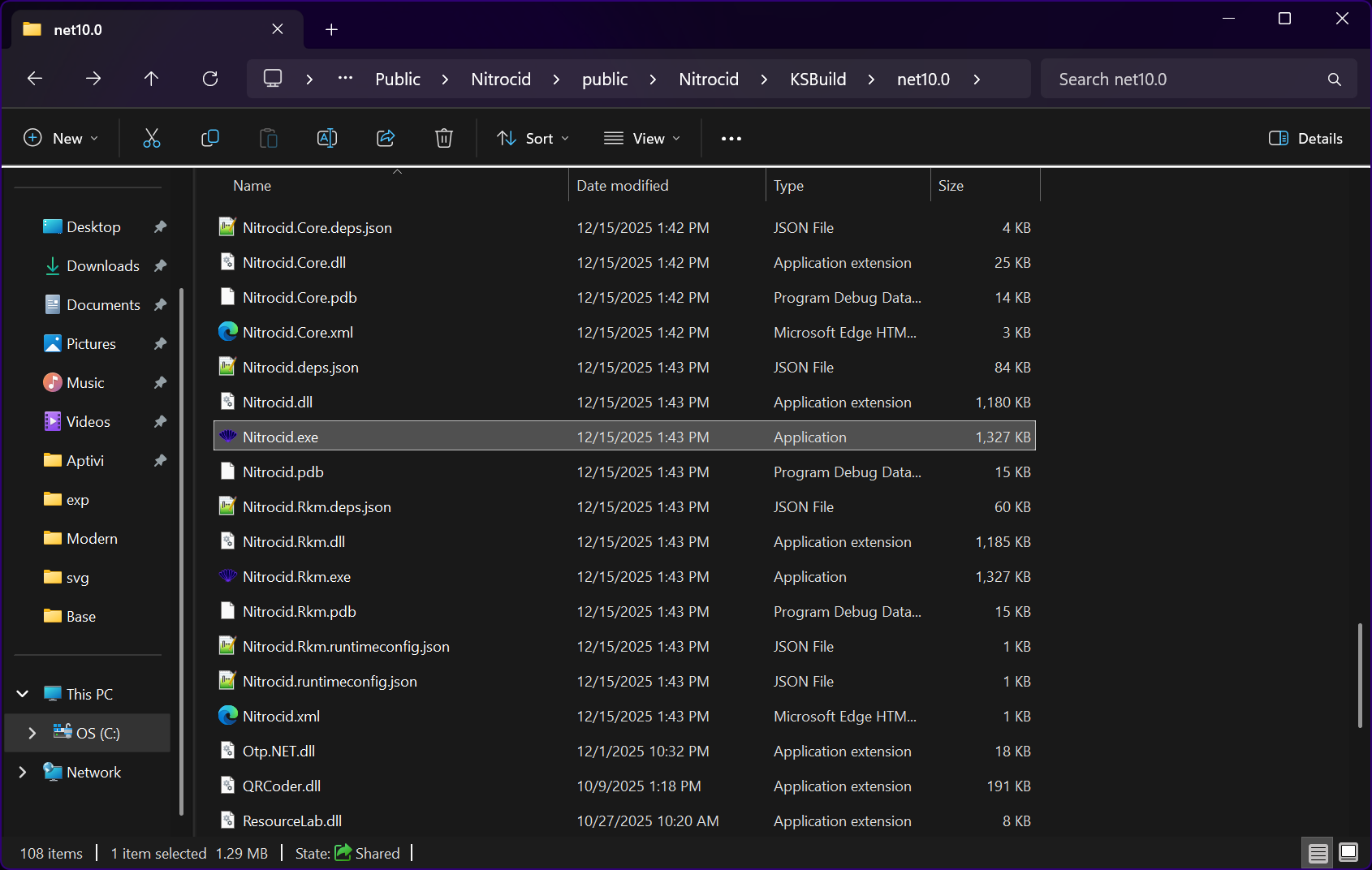
Task: Click the Rename icon in toolbar
Action: click(327, 138)
